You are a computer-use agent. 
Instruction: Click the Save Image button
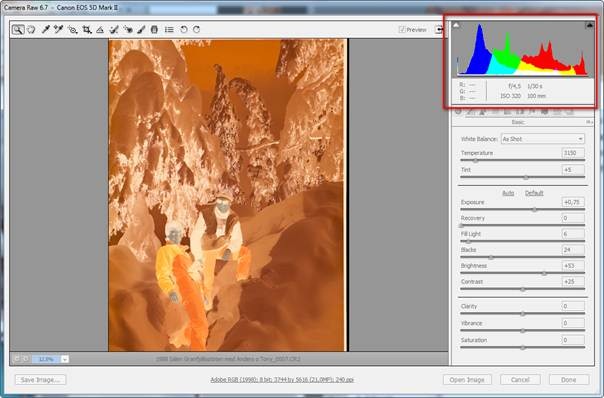click(x=40, y=380)
